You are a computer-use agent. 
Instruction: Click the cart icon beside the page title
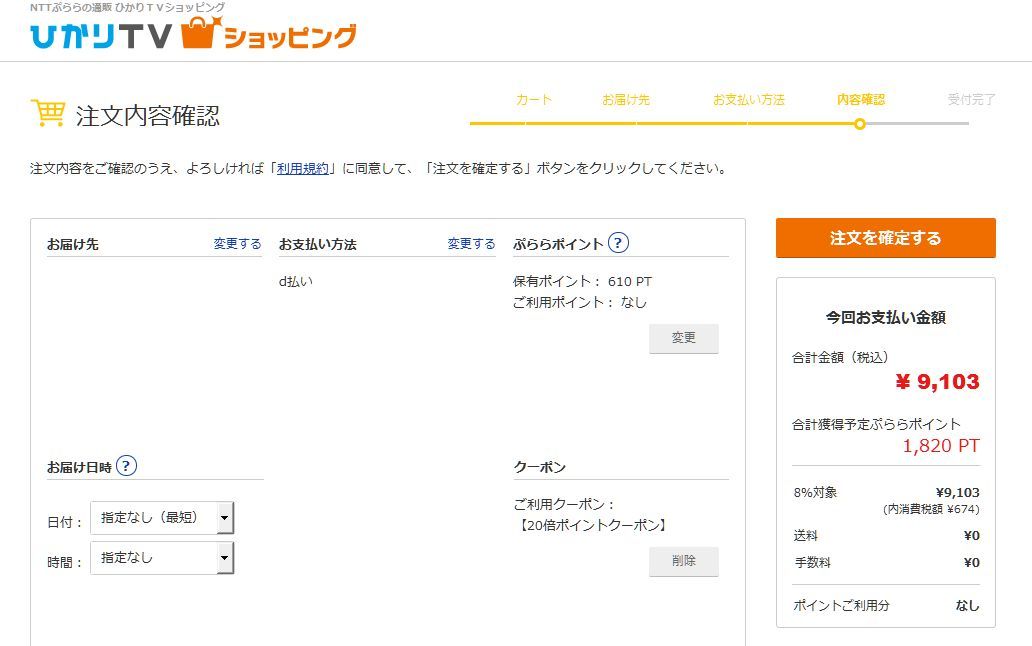tap(48, 114)
